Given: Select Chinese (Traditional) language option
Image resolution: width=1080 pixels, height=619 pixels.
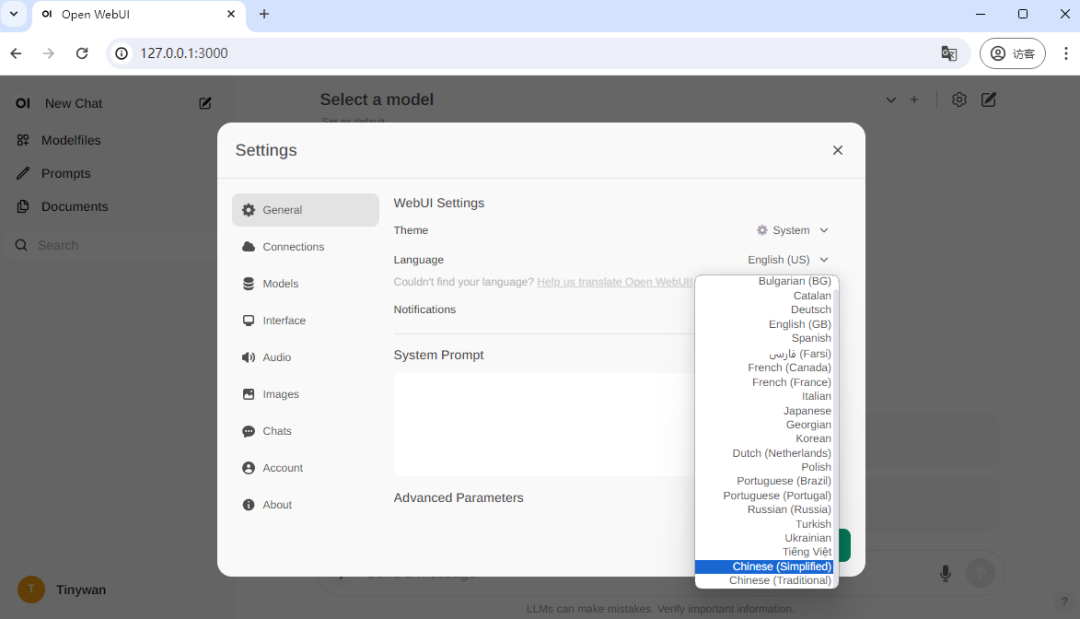Looking at the screenshot, I should tap(779, 581).
